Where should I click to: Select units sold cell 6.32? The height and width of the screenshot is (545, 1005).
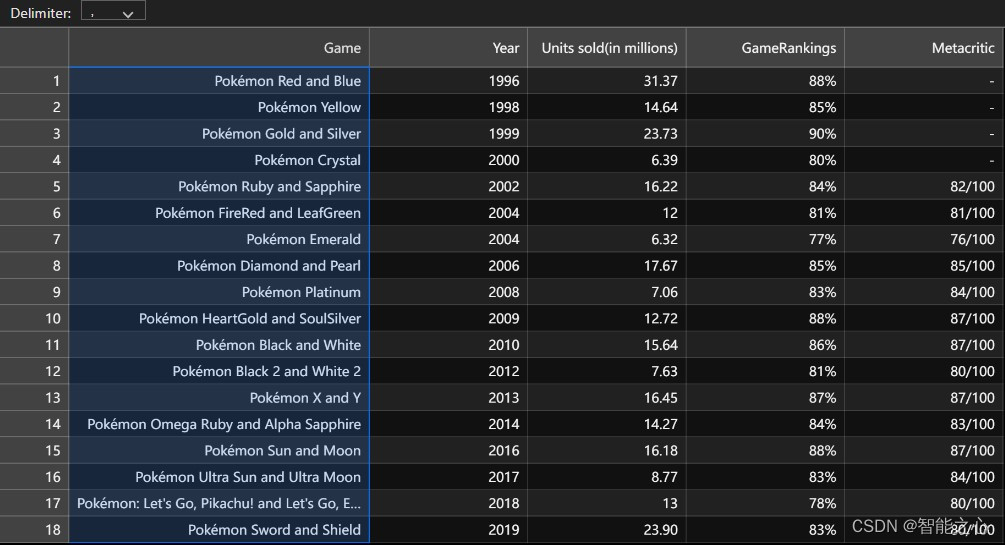[x=606, y=239]
